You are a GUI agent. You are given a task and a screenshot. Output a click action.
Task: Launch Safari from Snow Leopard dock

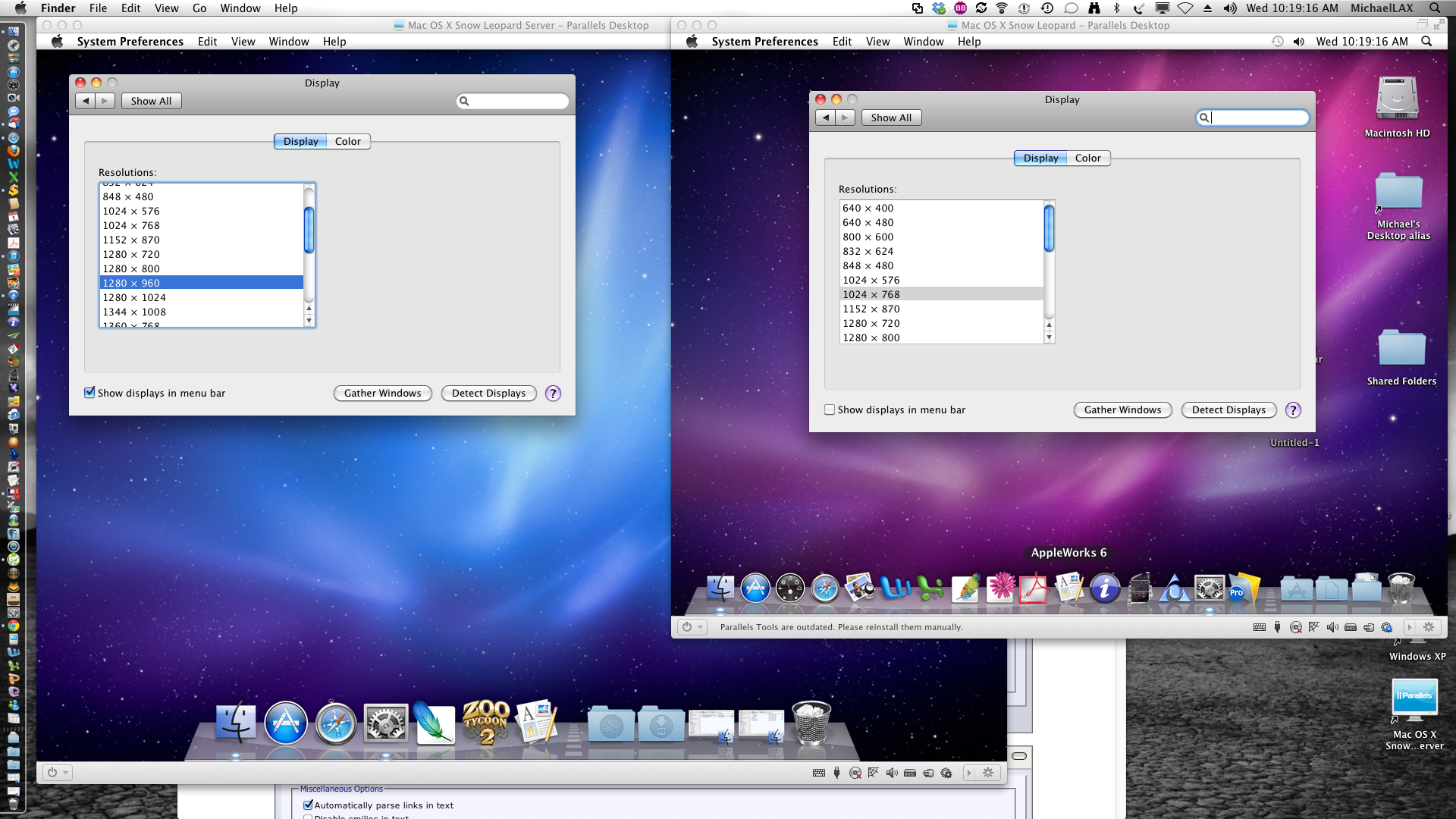pos(825,588)
